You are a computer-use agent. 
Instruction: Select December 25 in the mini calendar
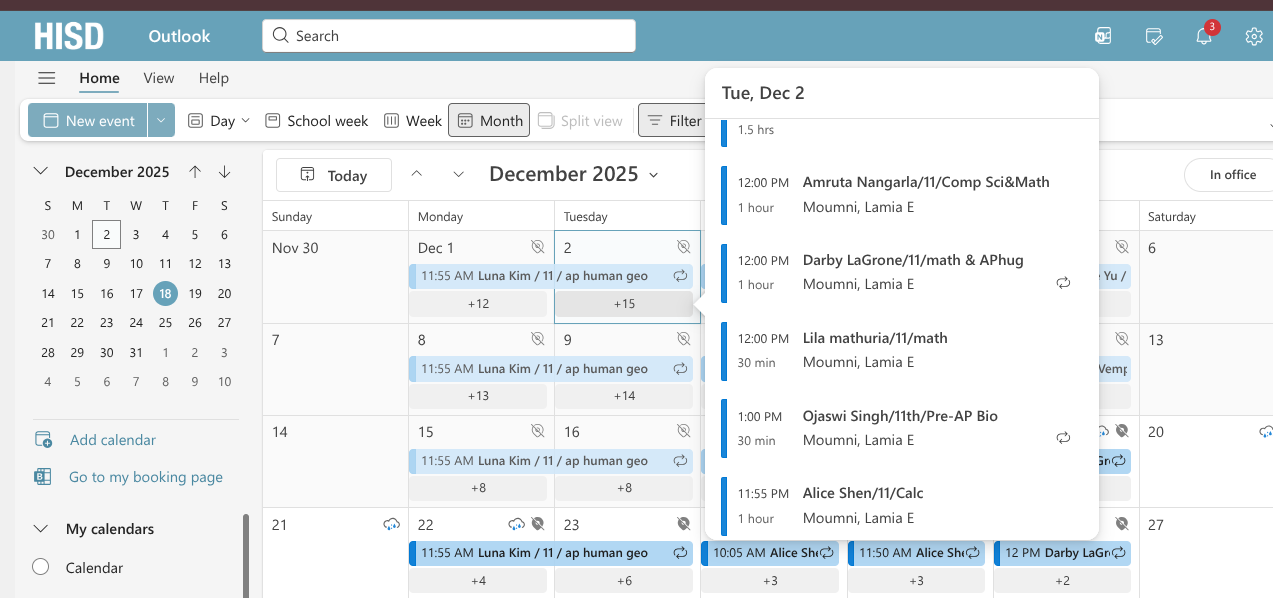click(166, 323)
